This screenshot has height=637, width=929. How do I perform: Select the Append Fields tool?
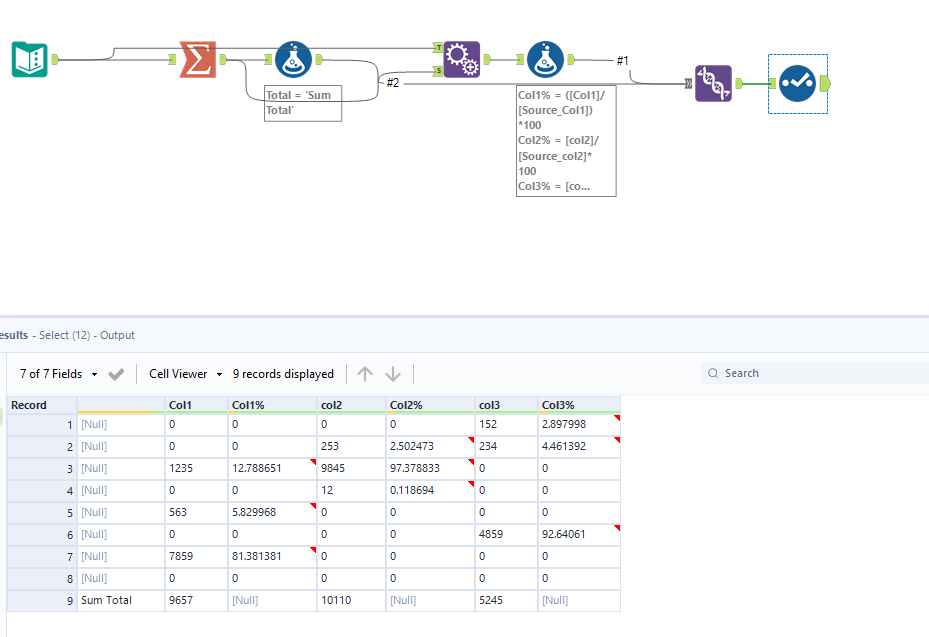tap(461, 59)
